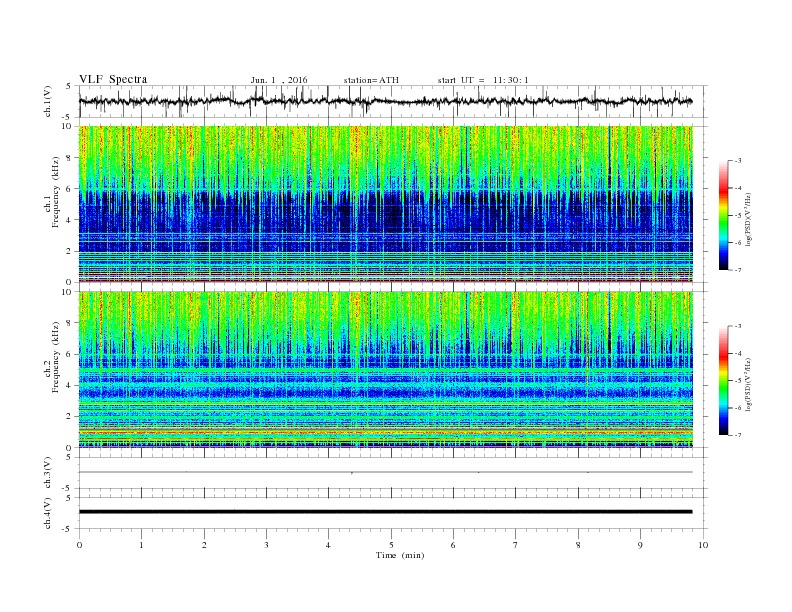792x612 pixels.
Task: Click the ch.2 spectrogram color scale bar
Action: pyautogui.click(x=723, y=380)
